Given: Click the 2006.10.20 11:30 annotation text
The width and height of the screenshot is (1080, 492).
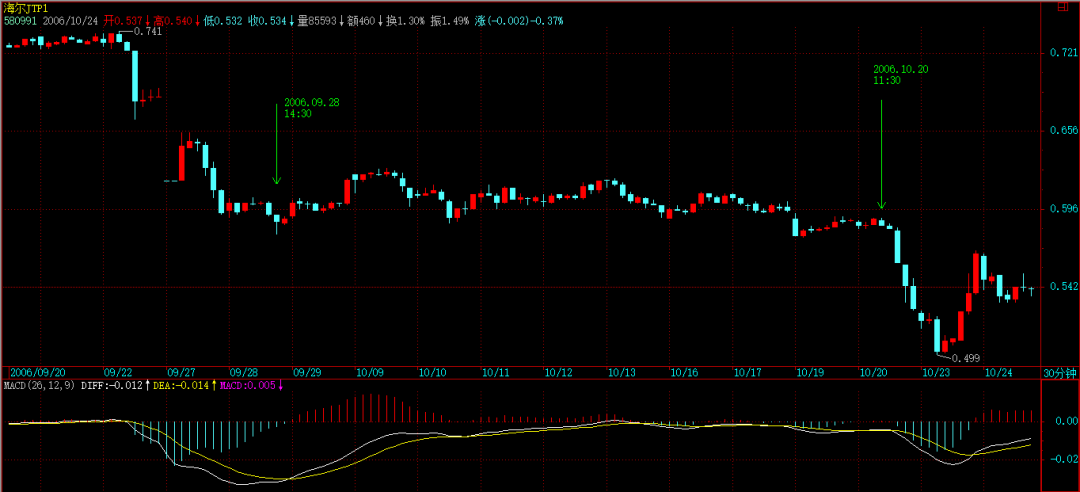Looking at the screenshot, I should pyautogui.click(x=901, y=74).
